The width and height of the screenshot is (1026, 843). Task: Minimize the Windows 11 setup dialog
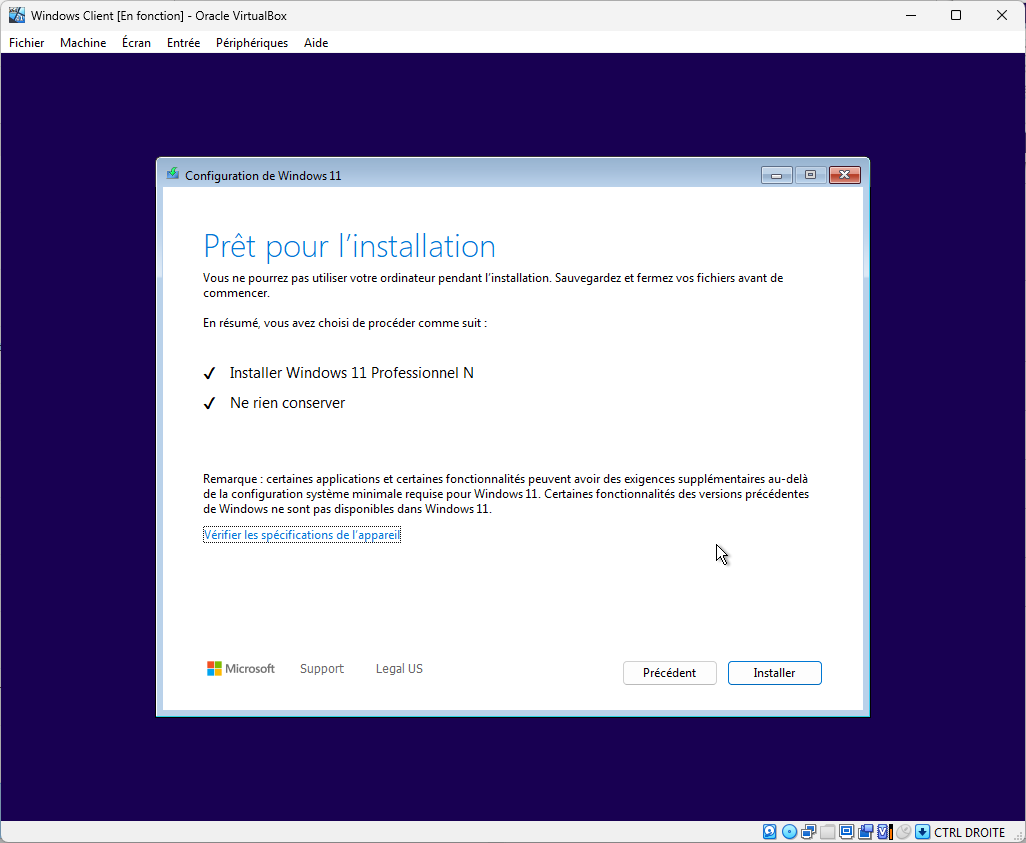pyautogui.click(x=777, y=175)
